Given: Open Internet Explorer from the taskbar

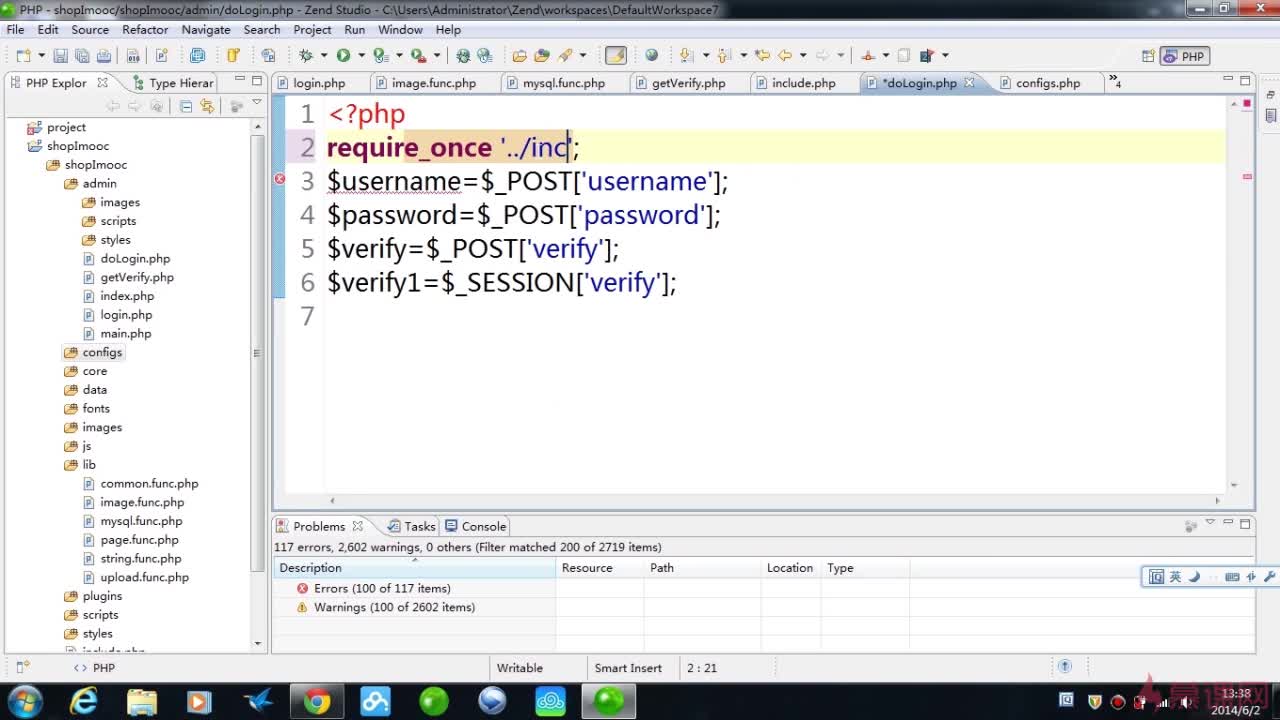Looking at the screenshot, I should pyautogui.click(x=84, y=702).
